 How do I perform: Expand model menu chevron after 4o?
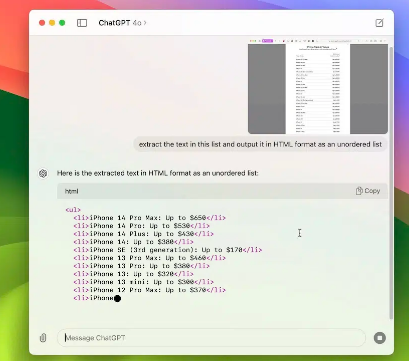[x=145, y=23]
